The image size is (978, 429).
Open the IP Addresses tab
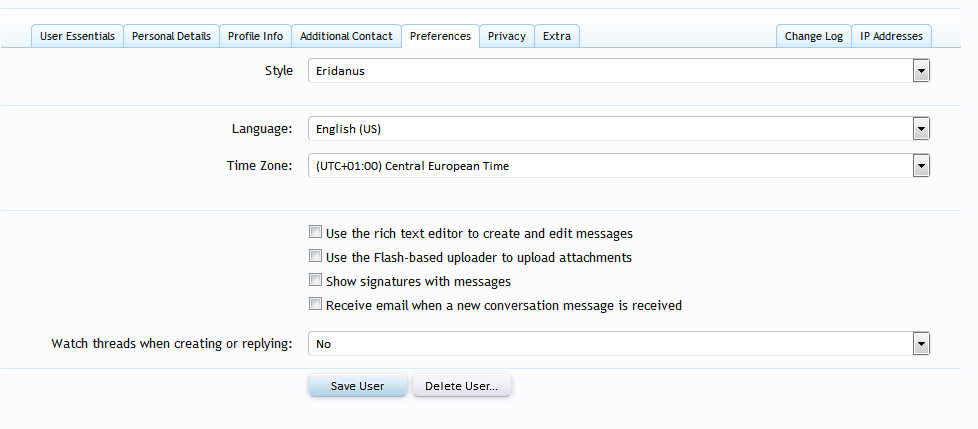pos(891,36)
